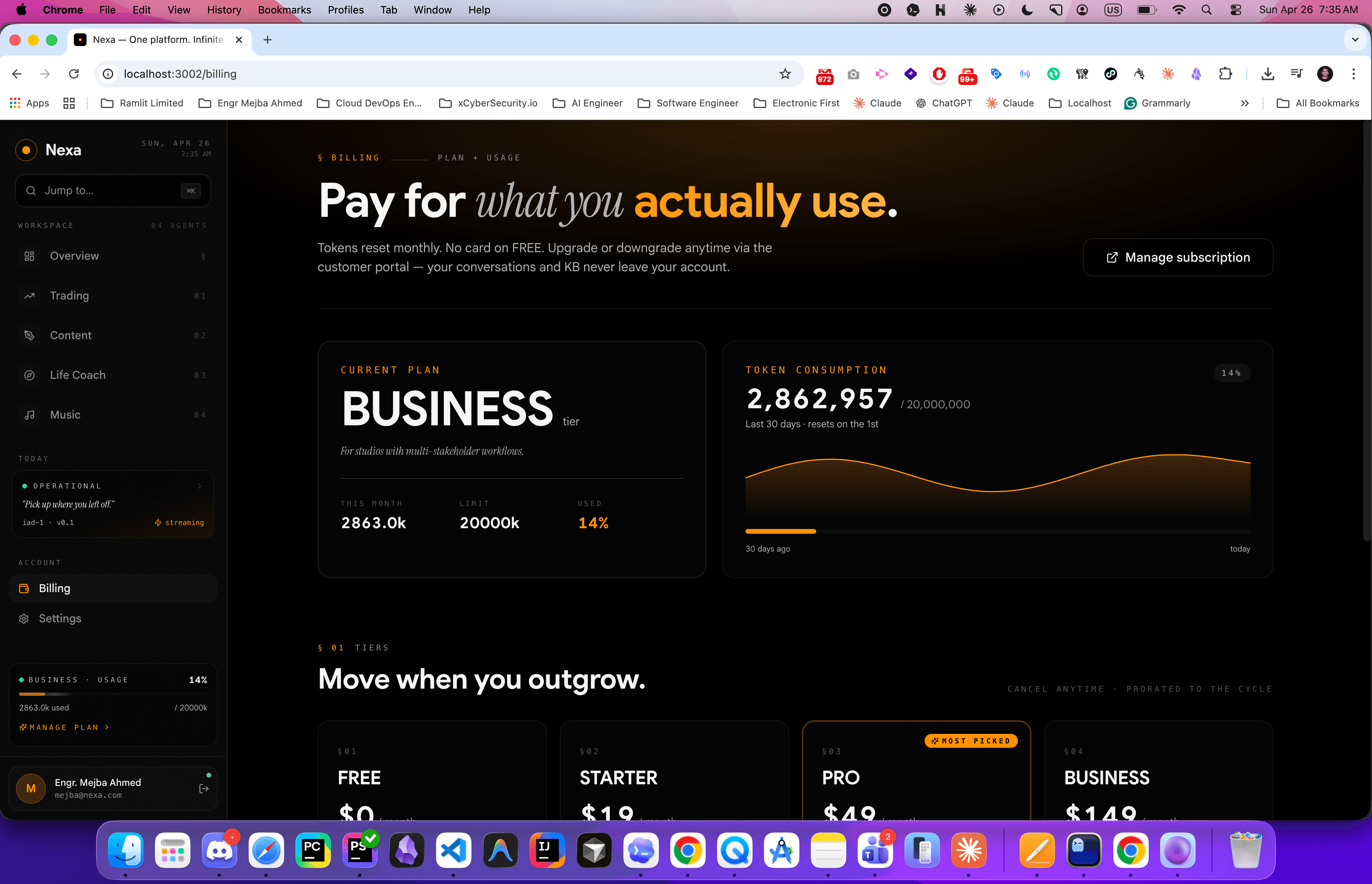This screenshot has width=1372, height=884.
Task: Click the red 99+ extension icon
Action: pyautogui.click(x=967, y=75)
